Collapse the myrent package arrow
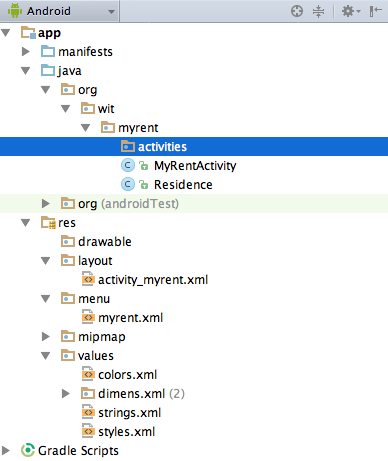 click(x=86, y=128)
